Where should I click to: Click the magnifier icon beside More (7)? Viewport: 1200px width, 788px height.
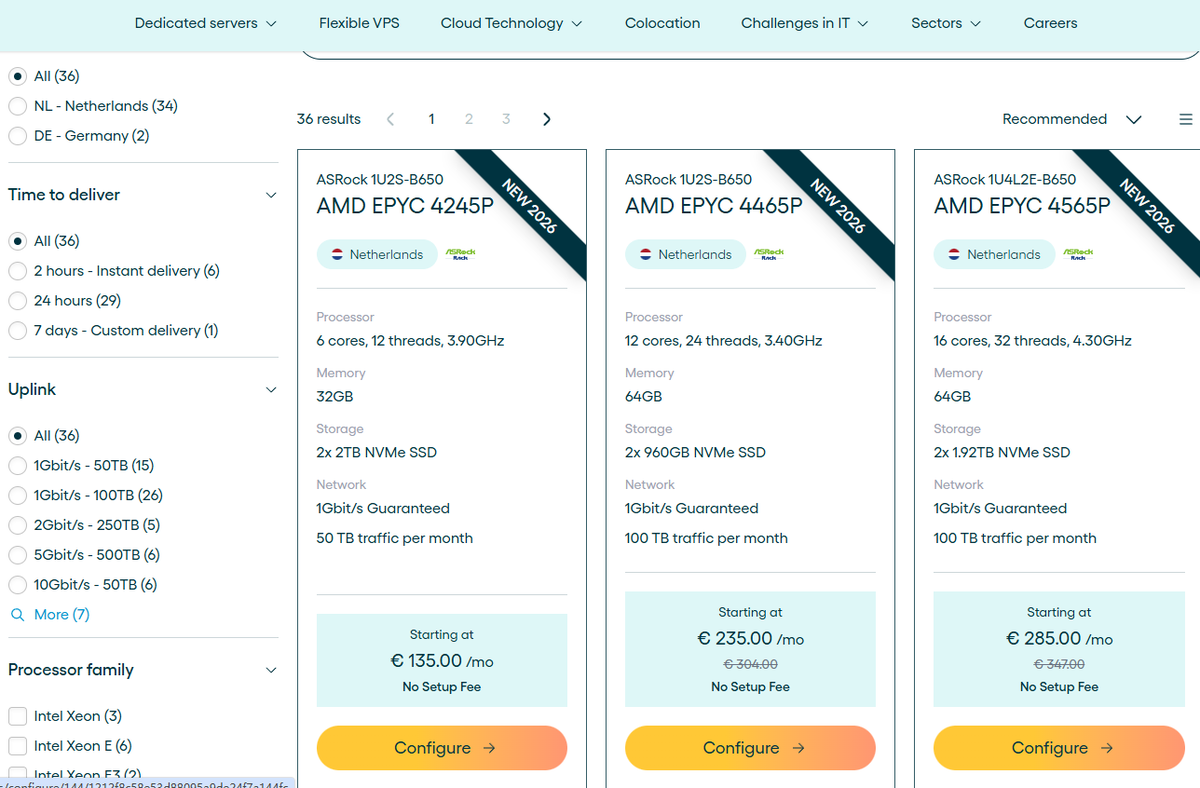click(x=17, y=614)
